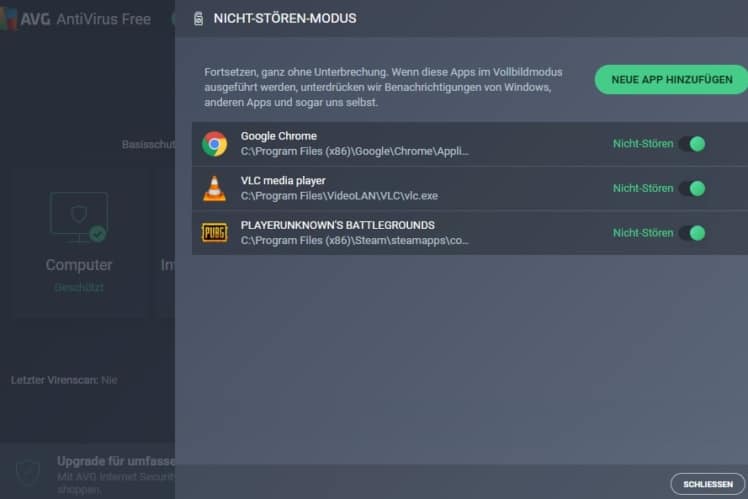The height and width of the screenshot is (499, 748).
Task: Click the Basisschutz label in AVG window
Action: coord(148,145)
